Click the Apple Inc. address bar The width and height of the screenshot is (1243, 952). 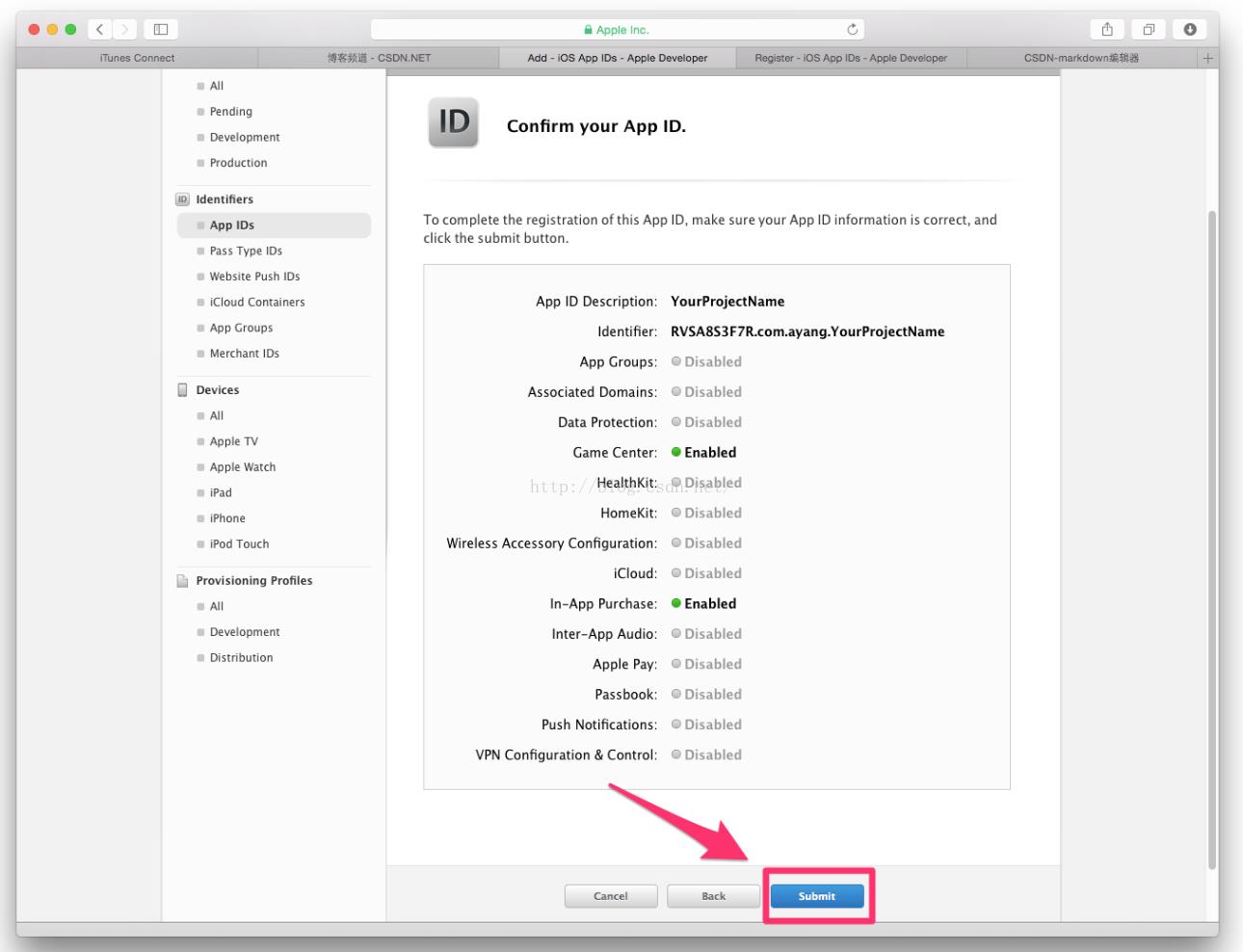point(617,30)
